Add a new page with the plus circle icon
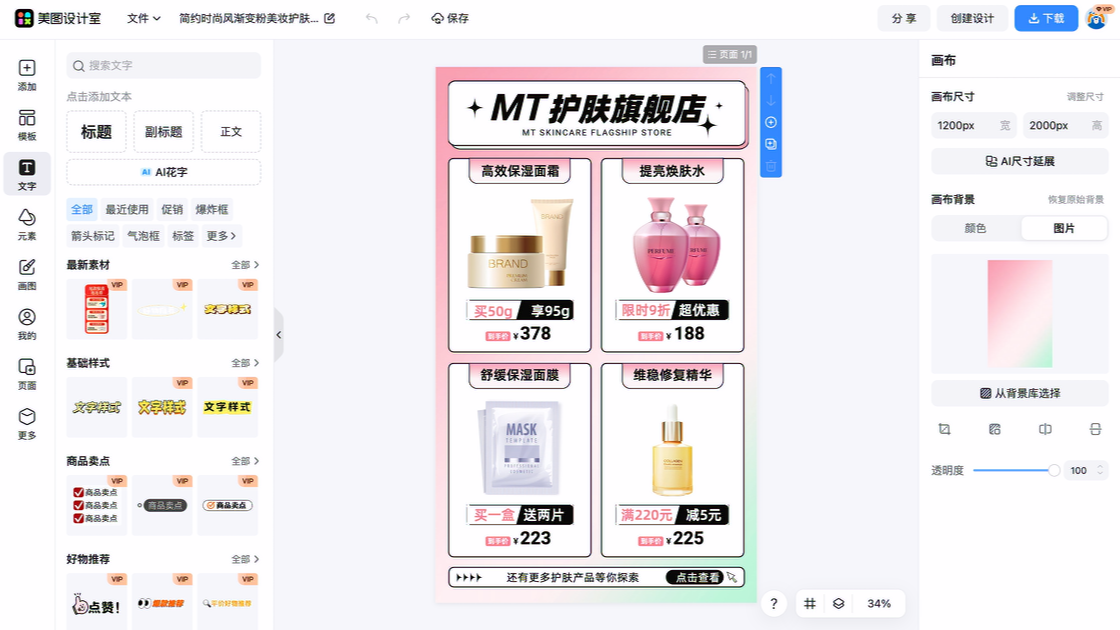The height and width of the screenshot is (630, 1120). pos(771,122)
